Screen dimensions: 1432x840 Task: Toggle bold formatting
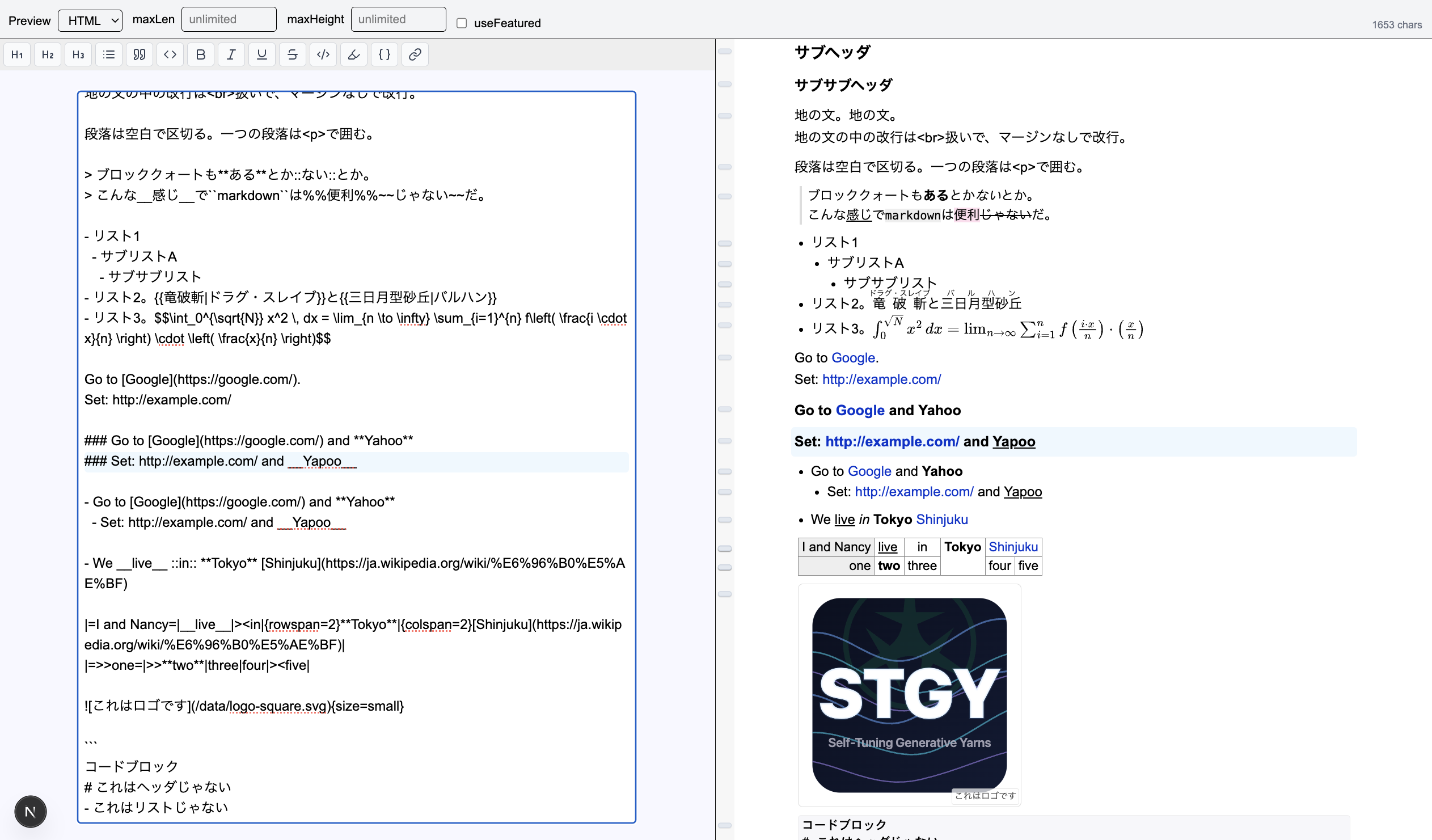pyautogui.click(x=201, y=54)
